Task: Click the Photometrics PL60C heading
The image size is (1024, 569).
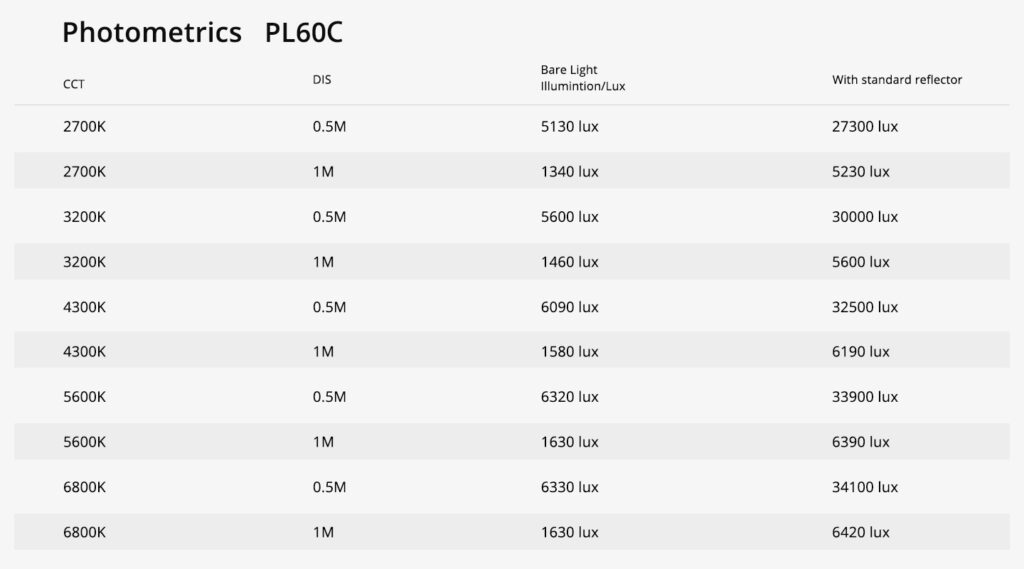Action: coord(202,33)
